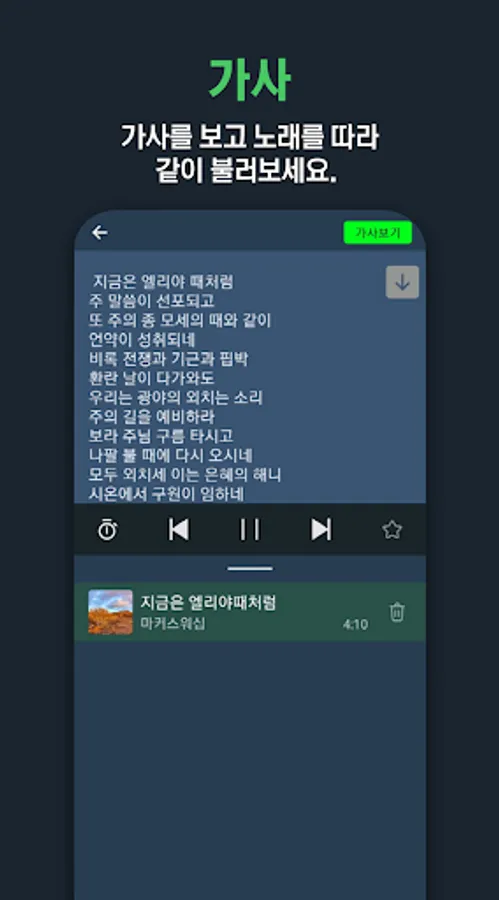Skip to the previous track
This screenshot has width=499, height=900.
[179, 529]
